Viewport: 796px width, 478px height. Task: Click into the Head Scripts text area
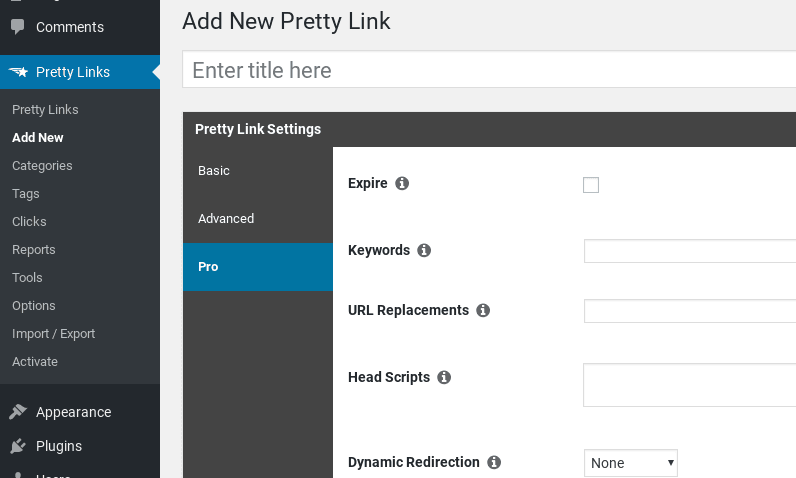pyautogui.click(x=690, y=385)
